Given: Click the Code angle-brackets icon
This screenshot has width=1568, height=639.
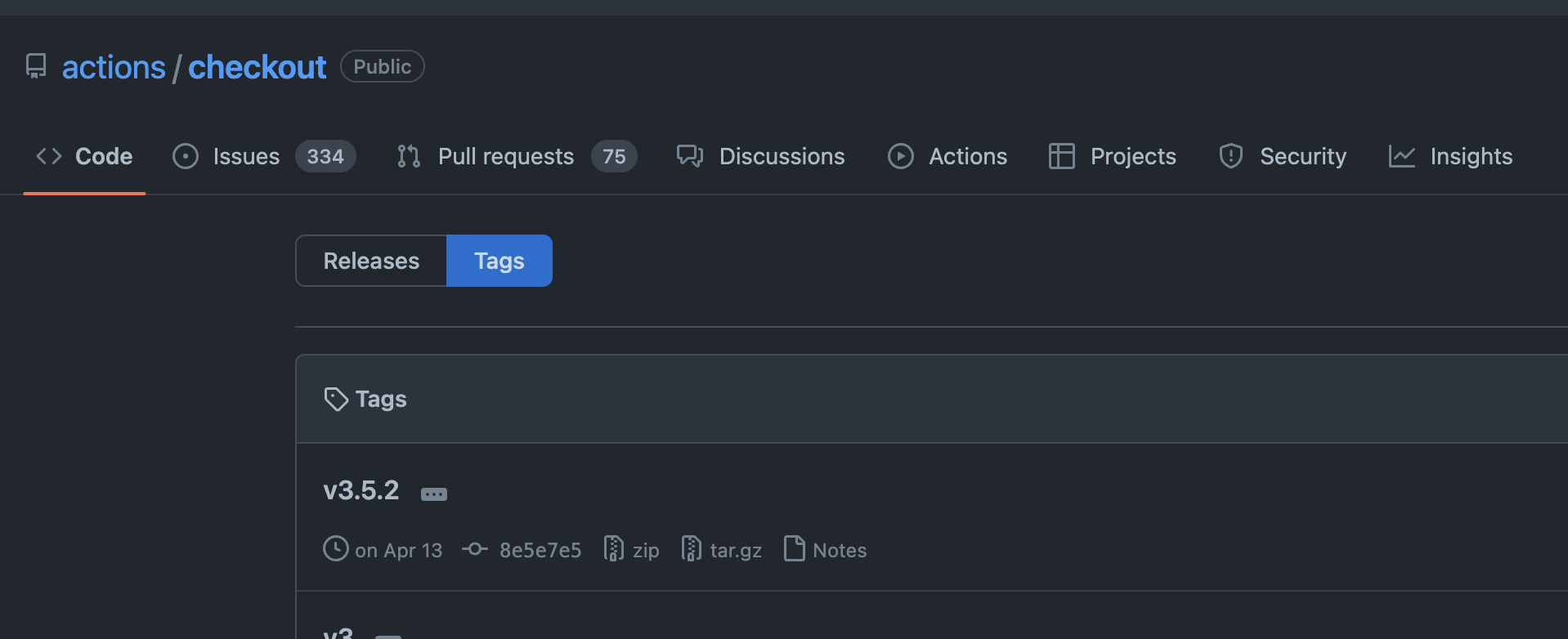Looking at the screenshot, I should (x=49, y=156).
